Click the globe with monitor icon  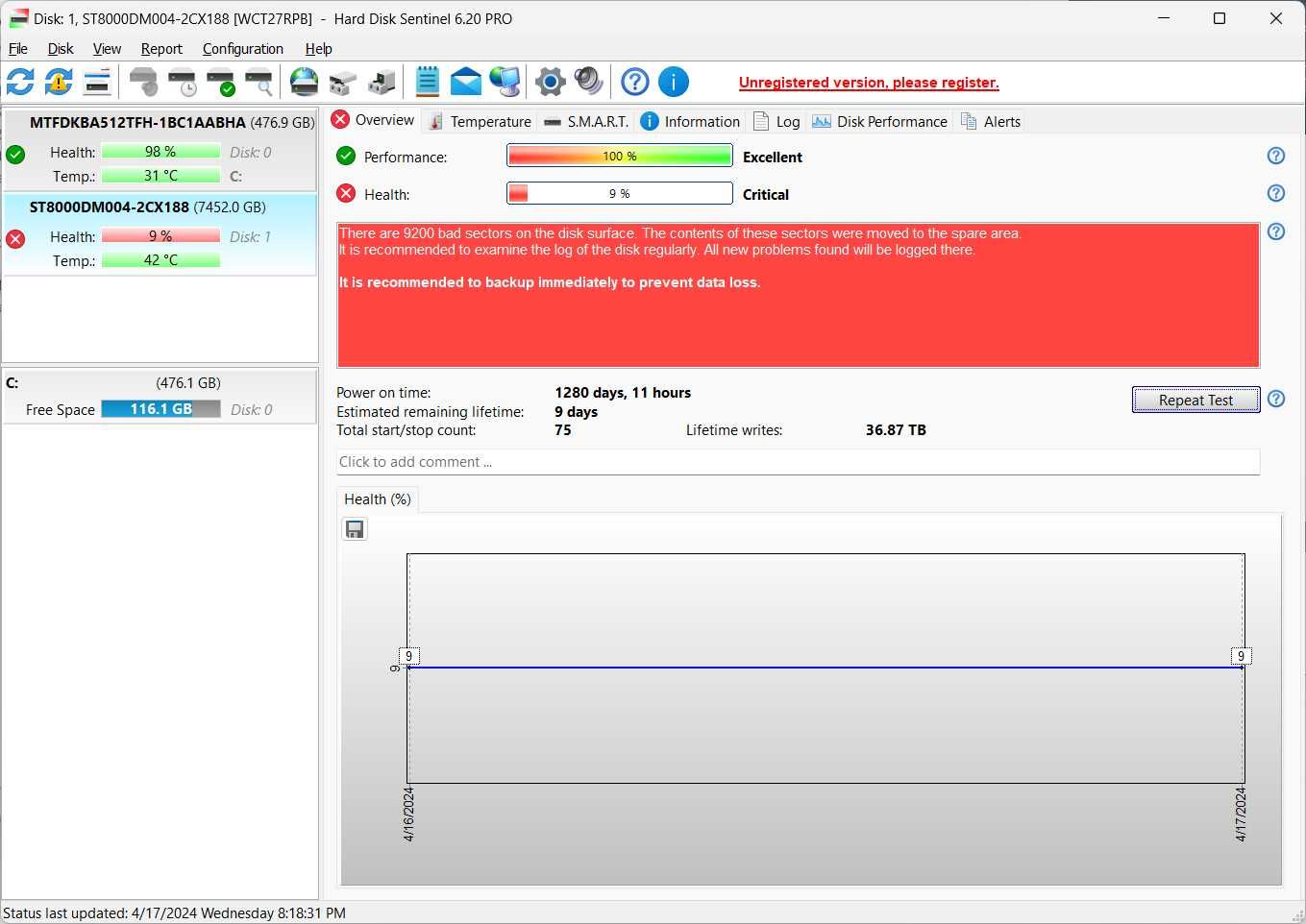pyautogui.click(x=505, y=82)
